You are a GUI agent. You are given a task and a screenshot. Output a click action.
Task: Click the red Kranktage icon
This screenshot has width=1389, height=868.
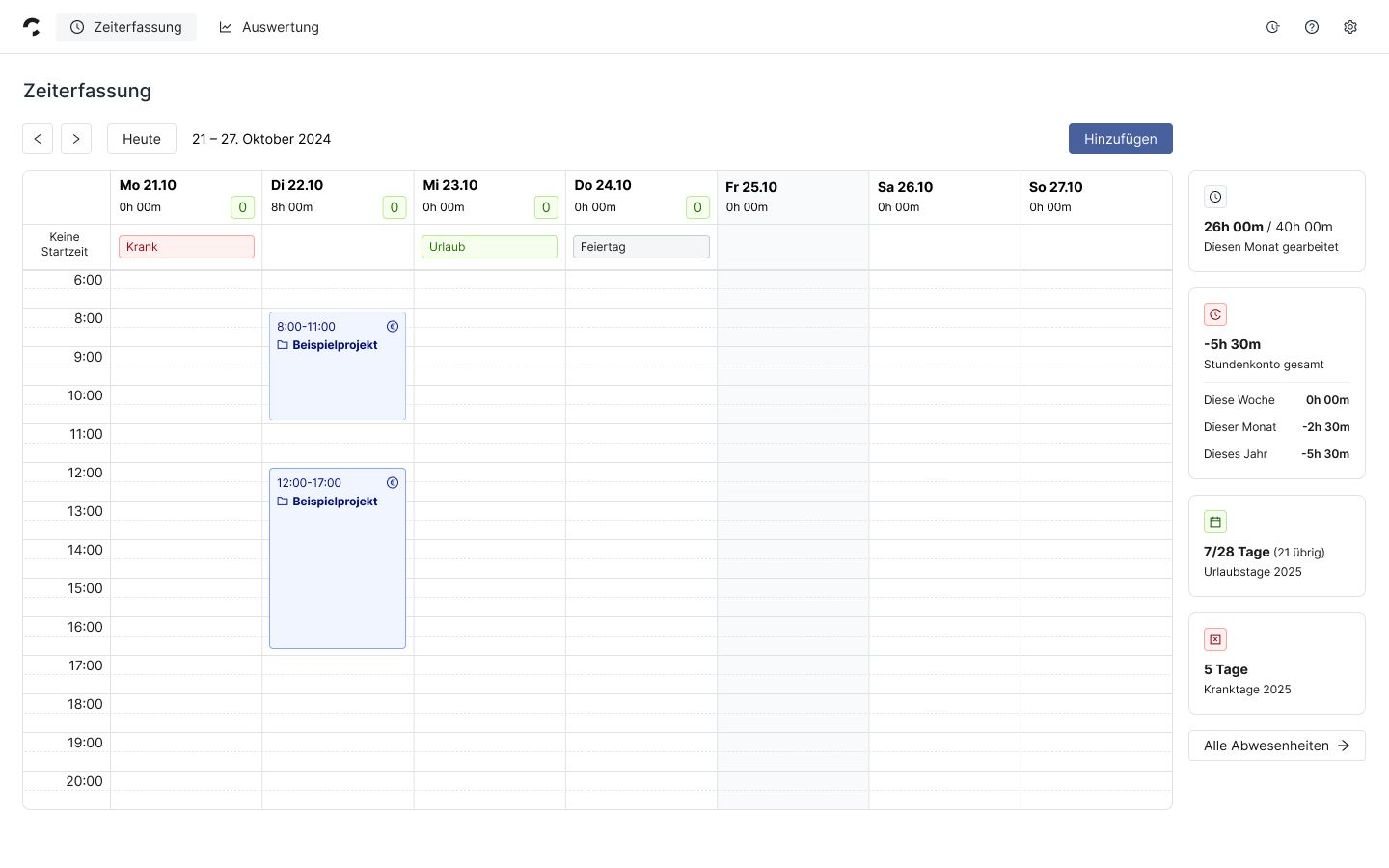coord(1215,639)
